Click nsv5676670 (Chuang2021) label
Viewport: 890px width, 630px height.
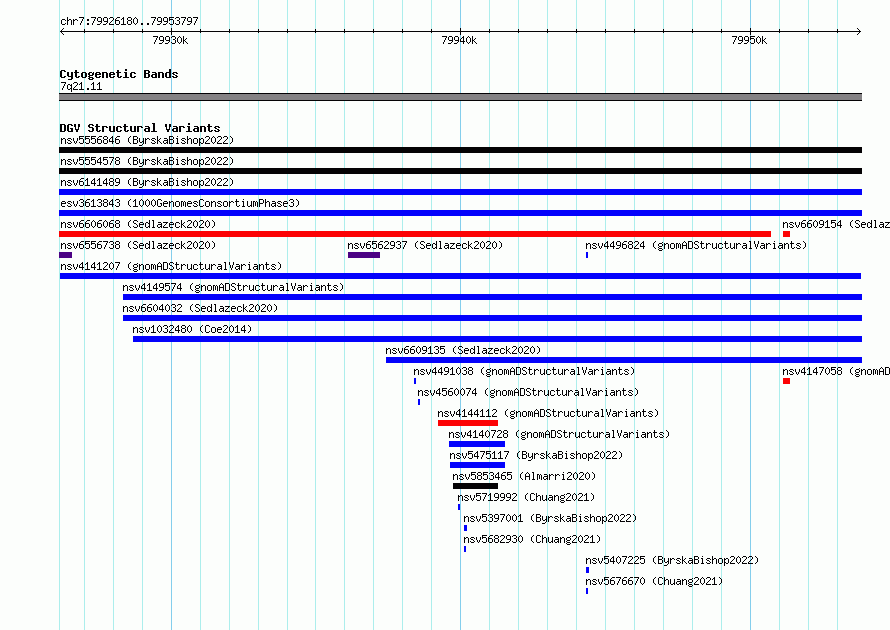(x=654, y=581)
